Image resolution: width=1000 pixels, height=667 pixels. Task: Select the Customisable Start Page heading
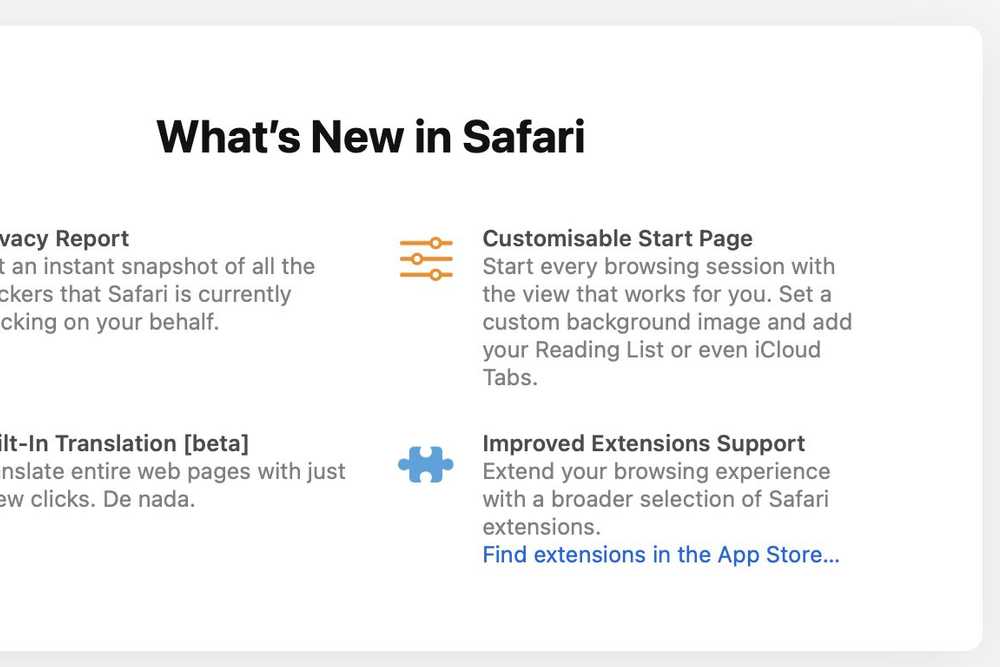pyautogui.click(x=617, y=238)
